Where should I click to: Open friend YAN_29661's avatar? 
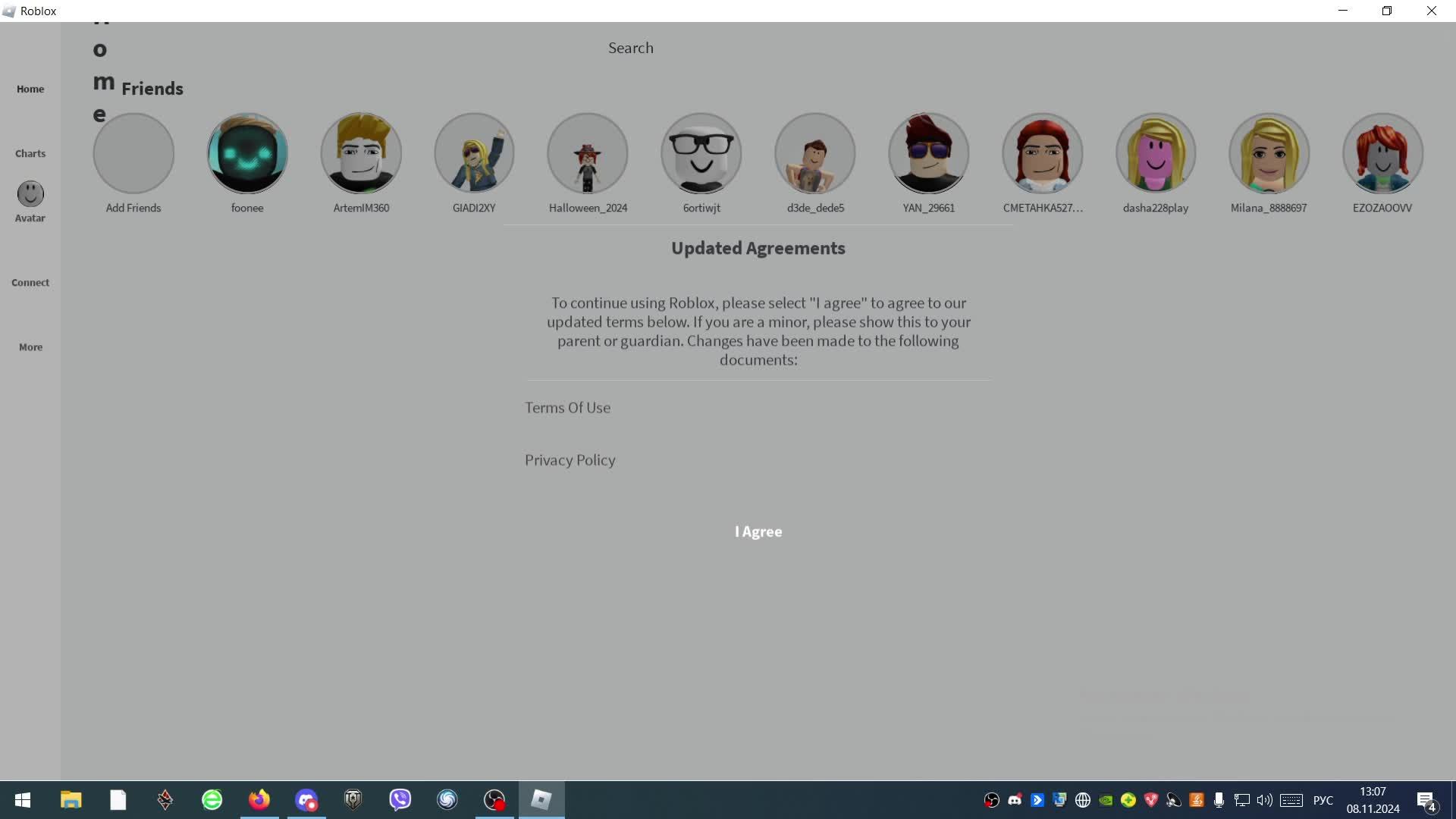pyautogui.click(x=929, y=154)
